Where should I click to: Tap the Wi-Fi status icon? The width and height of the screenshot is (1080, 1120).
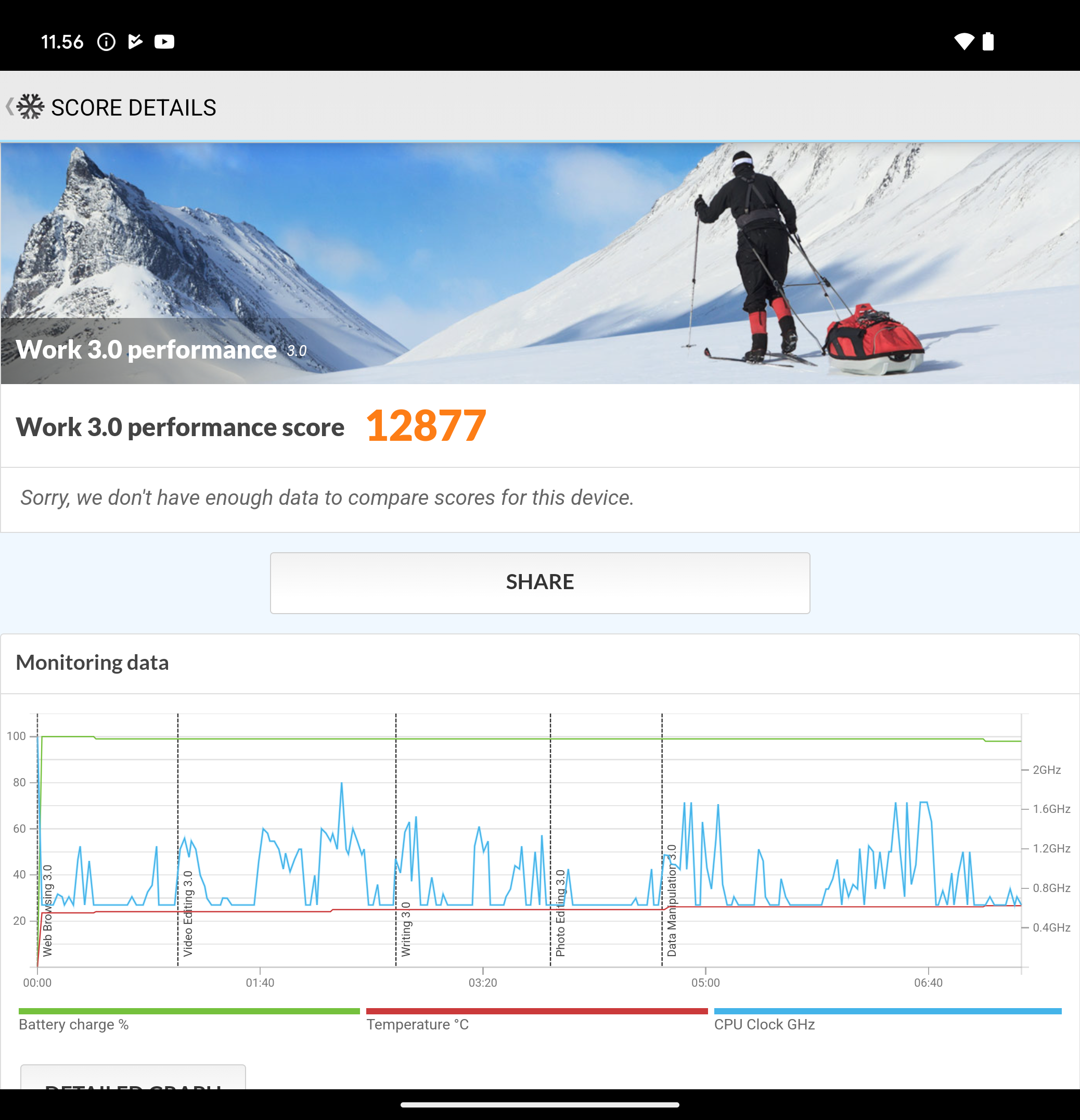[x=964, y=42]
